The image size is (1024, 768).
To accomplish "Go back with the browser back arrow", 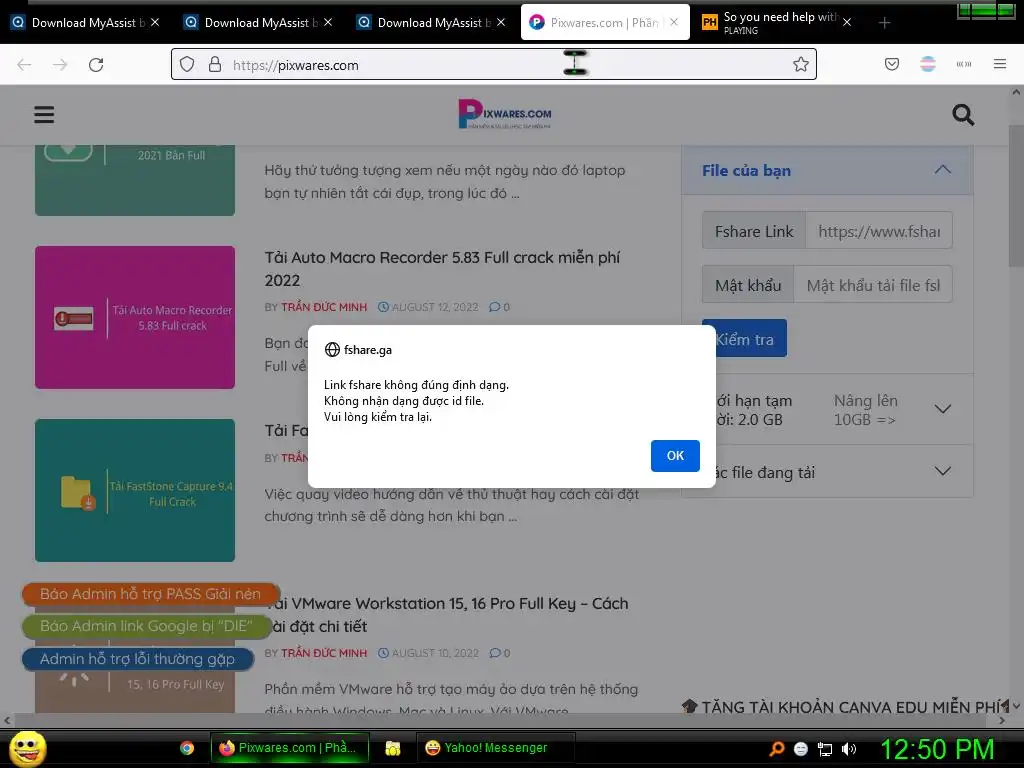I will point(24,65).
